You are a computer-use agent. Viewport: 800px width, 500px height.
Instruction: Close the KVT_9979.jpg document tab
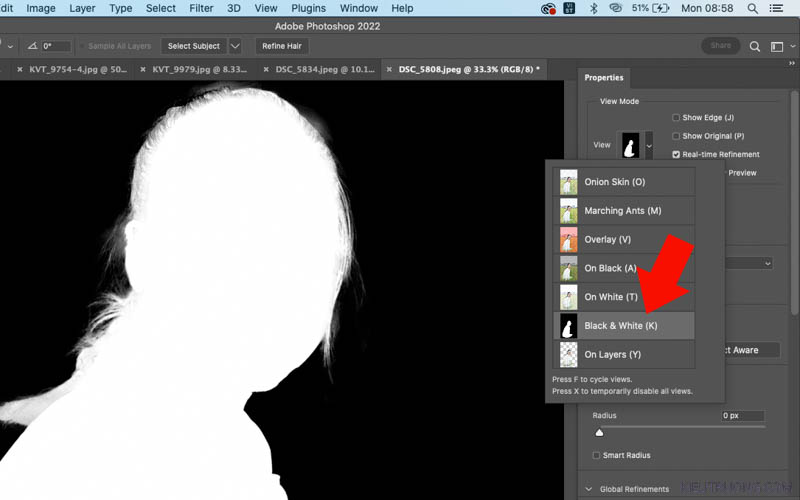coord(143,69)
